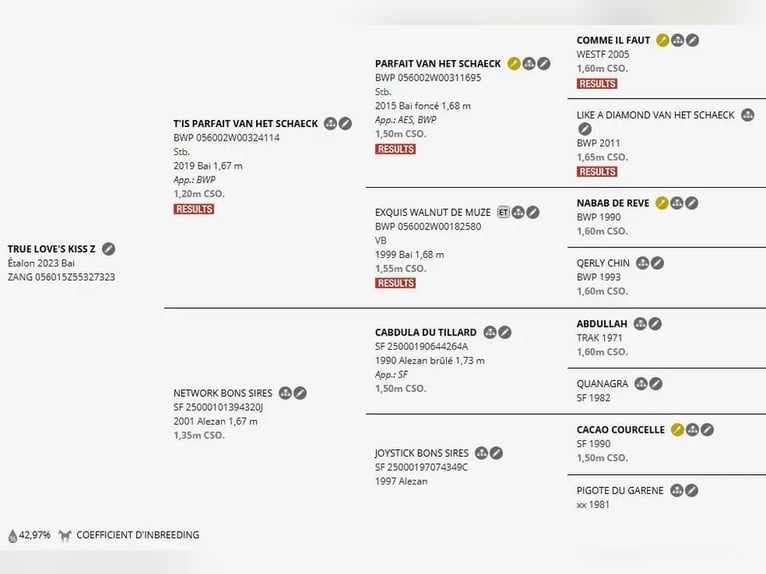The height and width of the screenshot is (574, 766).
Task: Click the 42,97% inbreeding percentage value
Action: (34, 535)
